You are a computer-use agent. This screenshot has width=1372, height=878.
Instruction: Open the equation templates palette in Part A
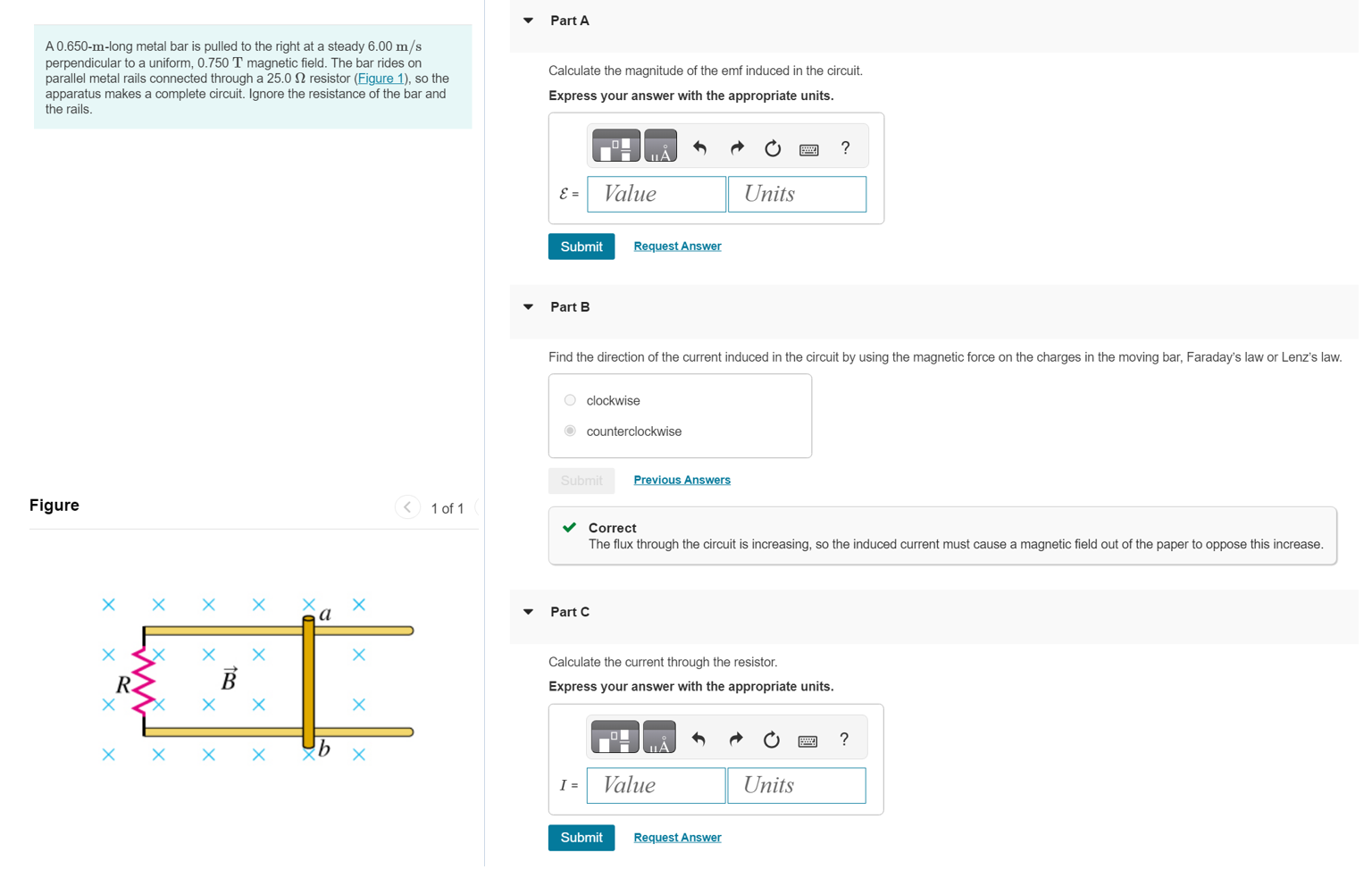pos(617,145)
